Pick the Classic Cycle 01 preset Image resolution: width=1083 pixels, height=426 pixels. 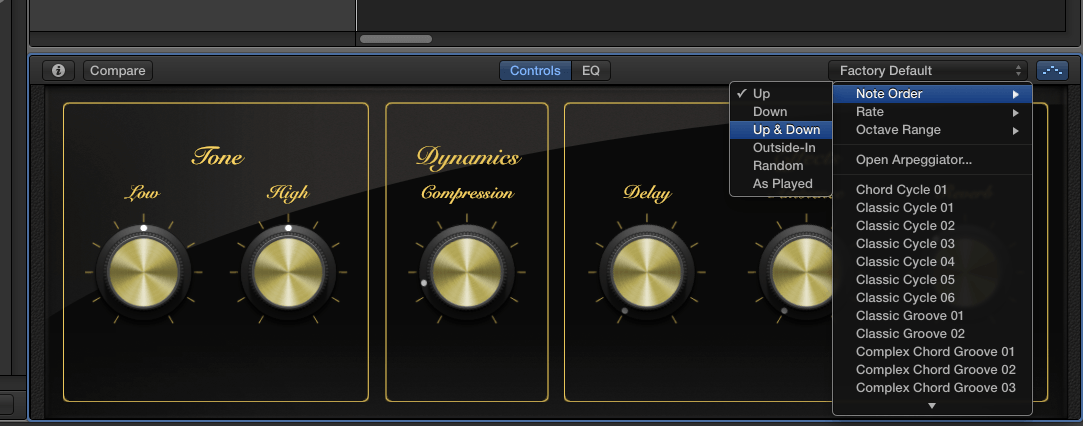click(x=932, y=208)
